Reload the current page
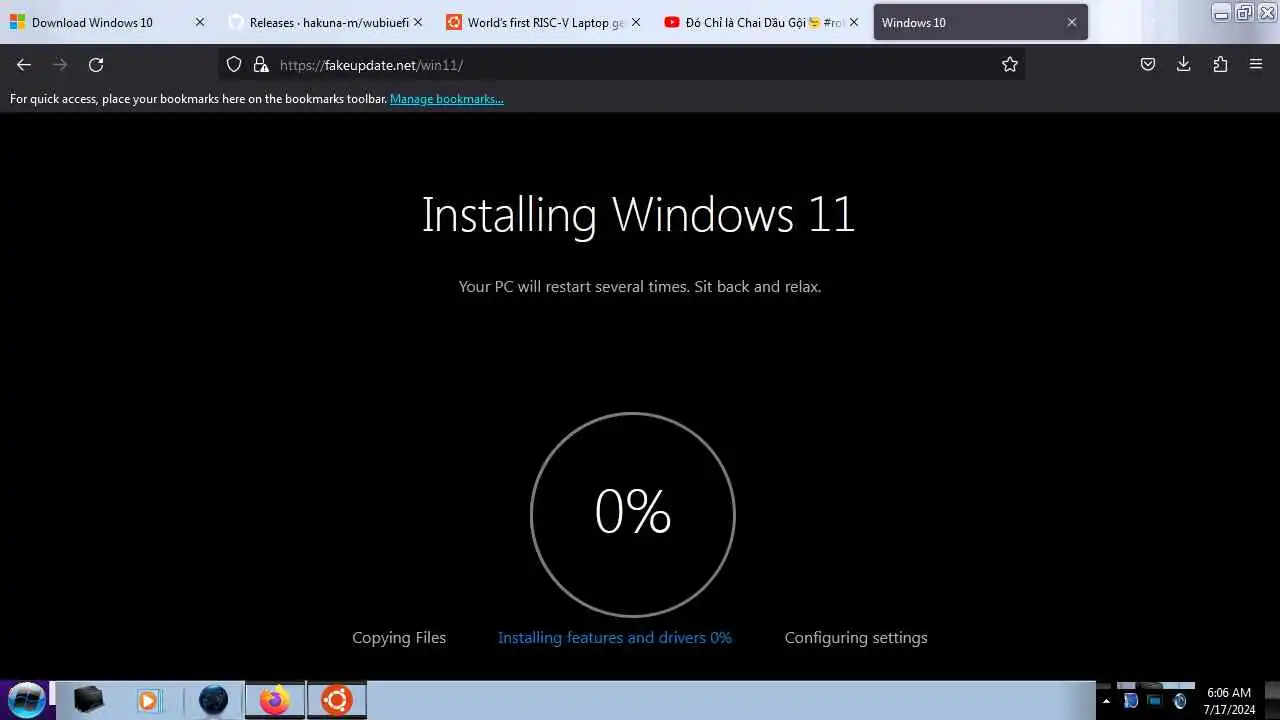Screen dimensions: 1280x720 point(96,64)
